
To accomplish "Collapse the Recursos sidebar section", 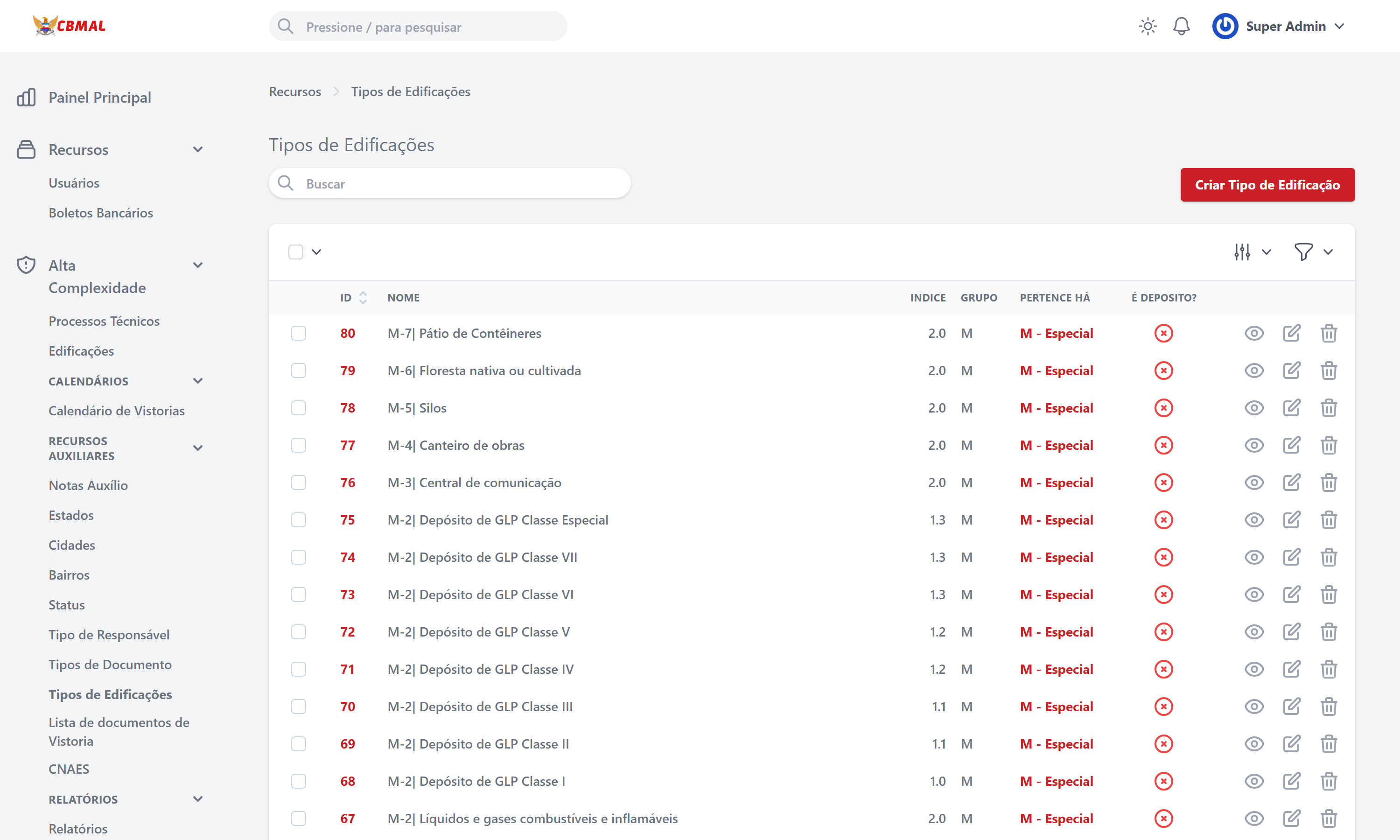I will [x=197, y=150].
